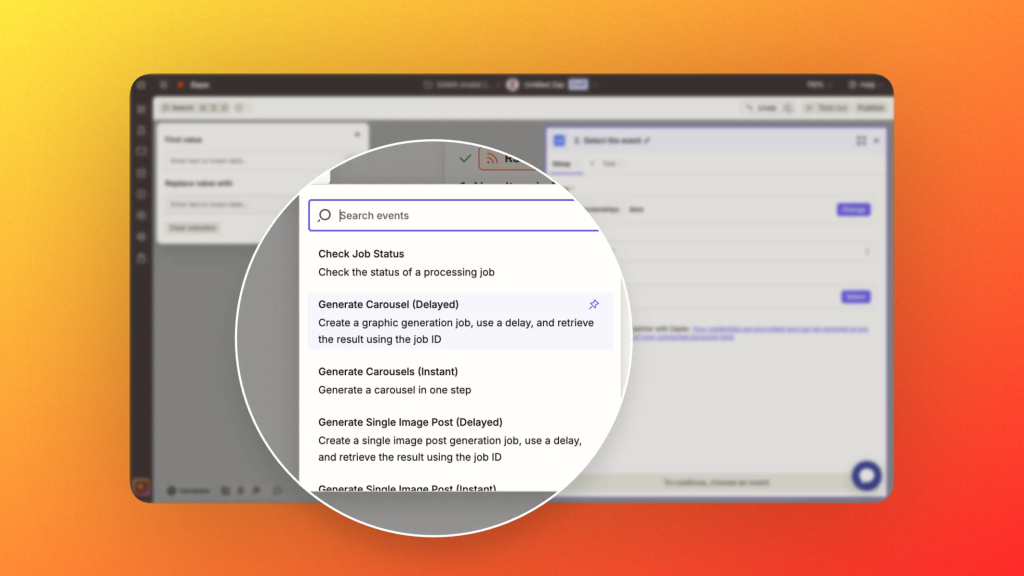Click the Publish button
The width and height of the screenshot is (1024, 576).
coord(870,108)
